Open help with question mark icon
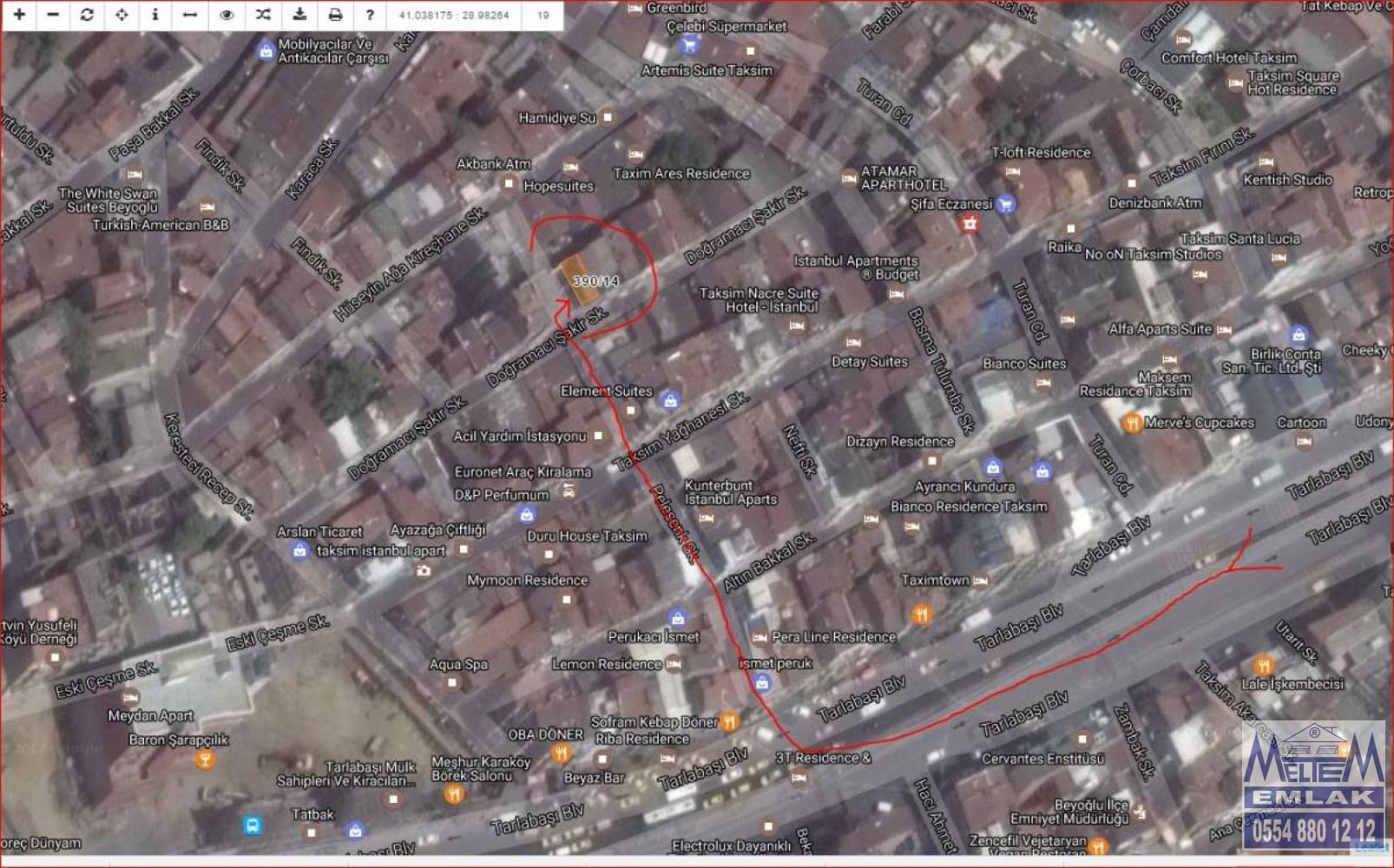The image size is (1394, 868). pyautogui.click(x=370, y=15)
